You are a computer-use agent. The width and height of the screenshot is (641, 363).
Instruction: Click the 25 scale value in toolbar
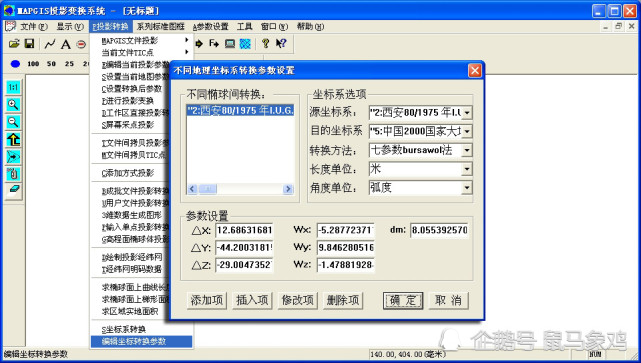(69, 64)
